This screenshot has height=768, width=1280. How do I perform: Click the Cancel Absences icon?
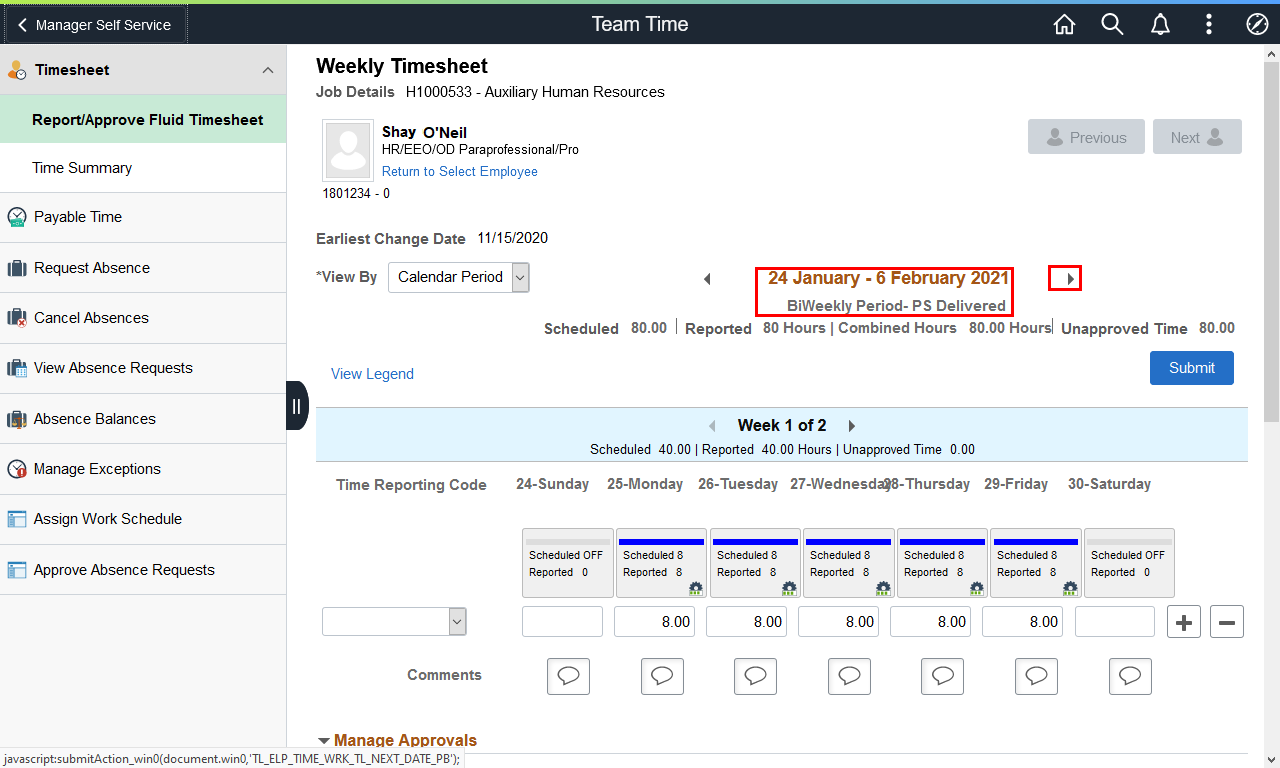(x=17, y=318)
